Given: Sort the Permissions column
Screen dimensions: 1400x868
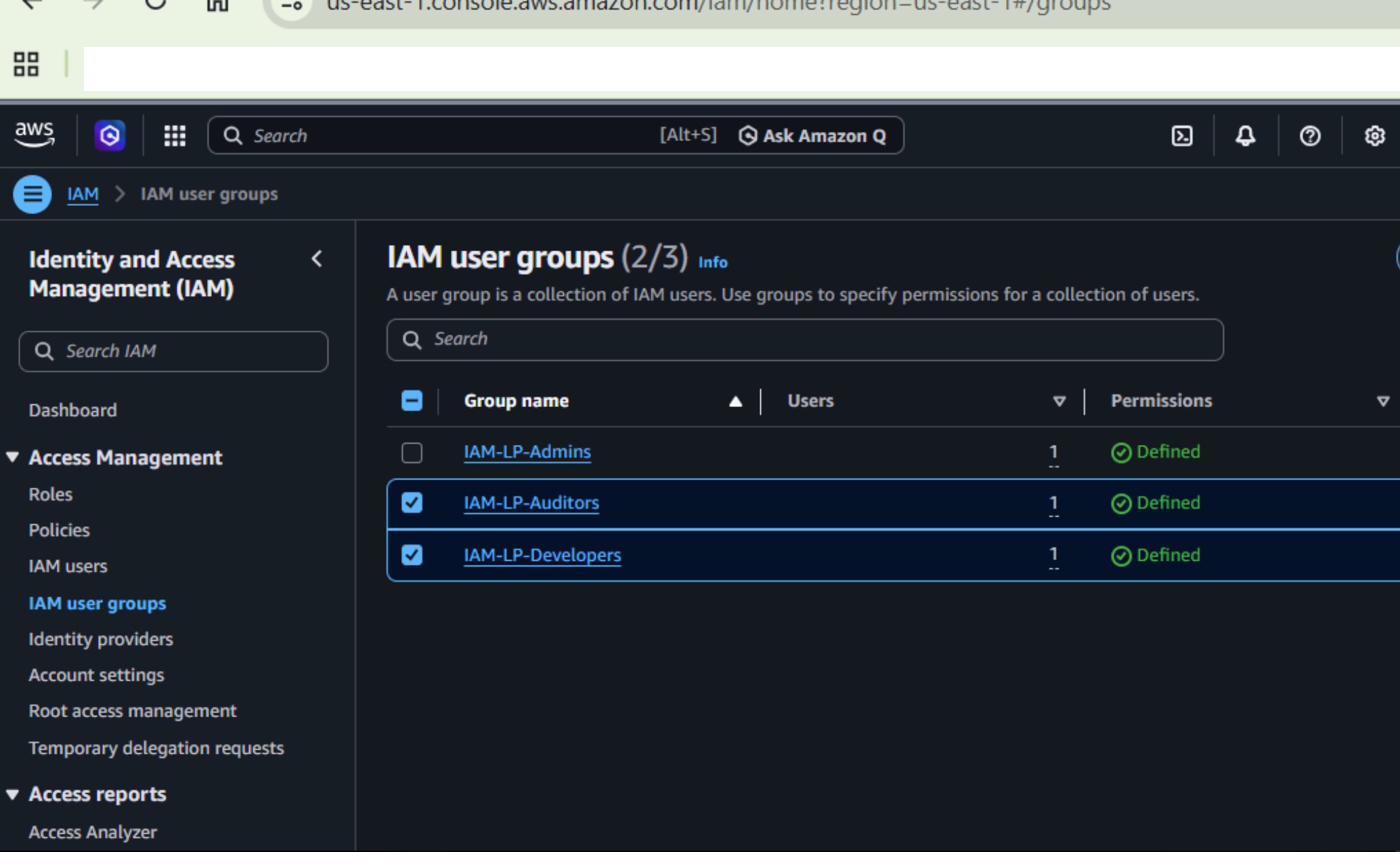Looking at the screenshot, I should pyautogui.click(x=1383, y=401).
